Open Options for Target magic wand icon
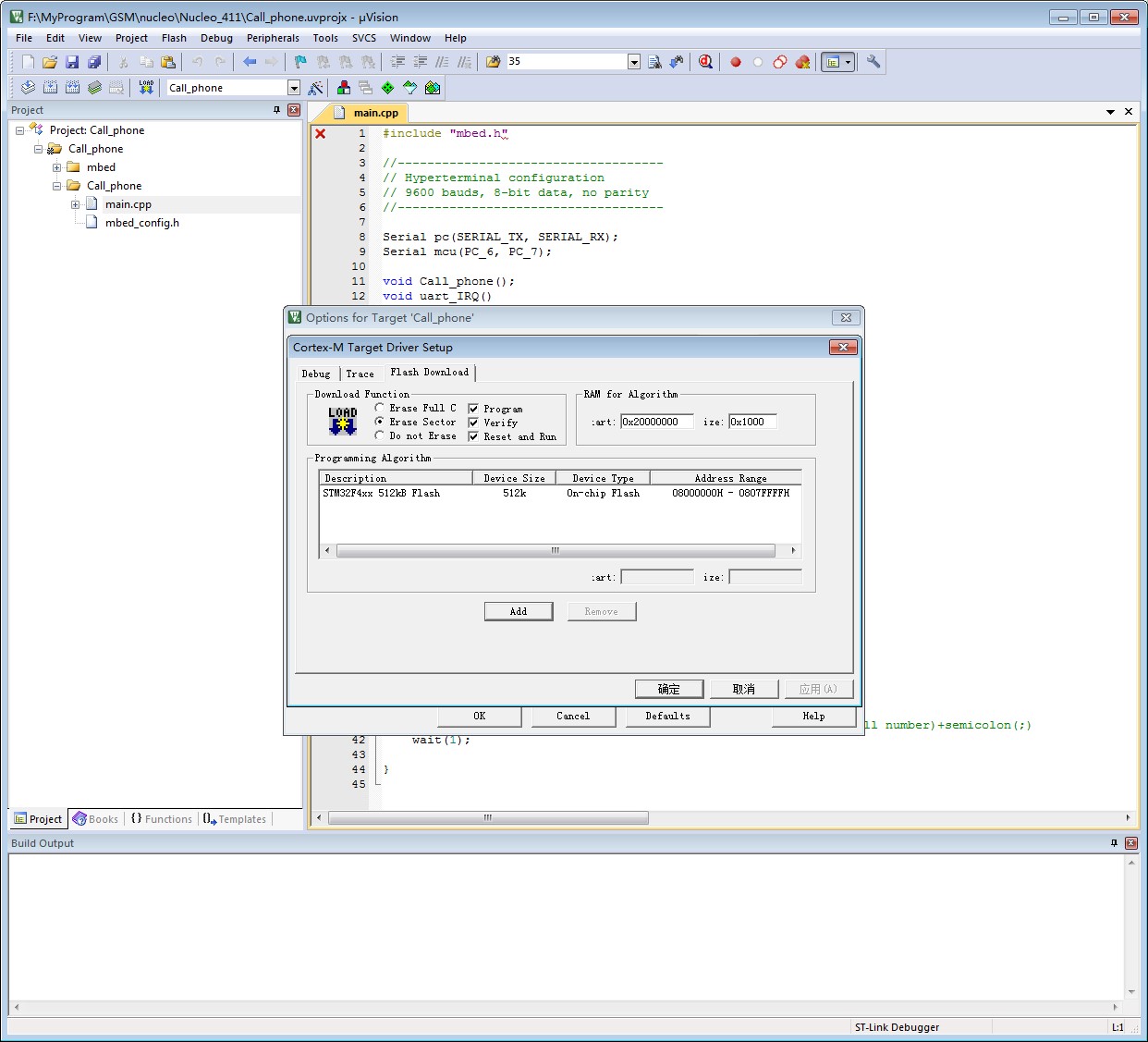 pos(316,88)
